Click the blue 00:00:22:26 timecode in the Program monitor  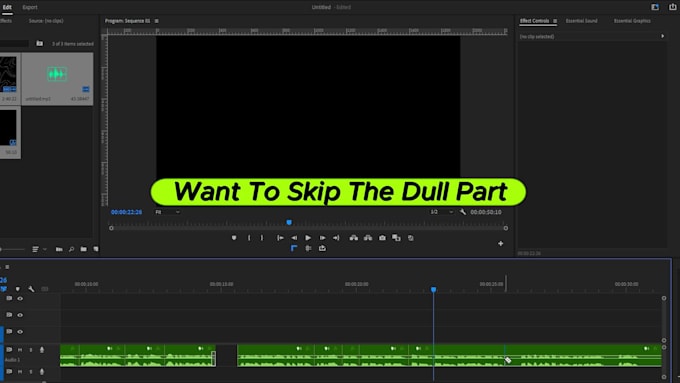click(126, 212)
